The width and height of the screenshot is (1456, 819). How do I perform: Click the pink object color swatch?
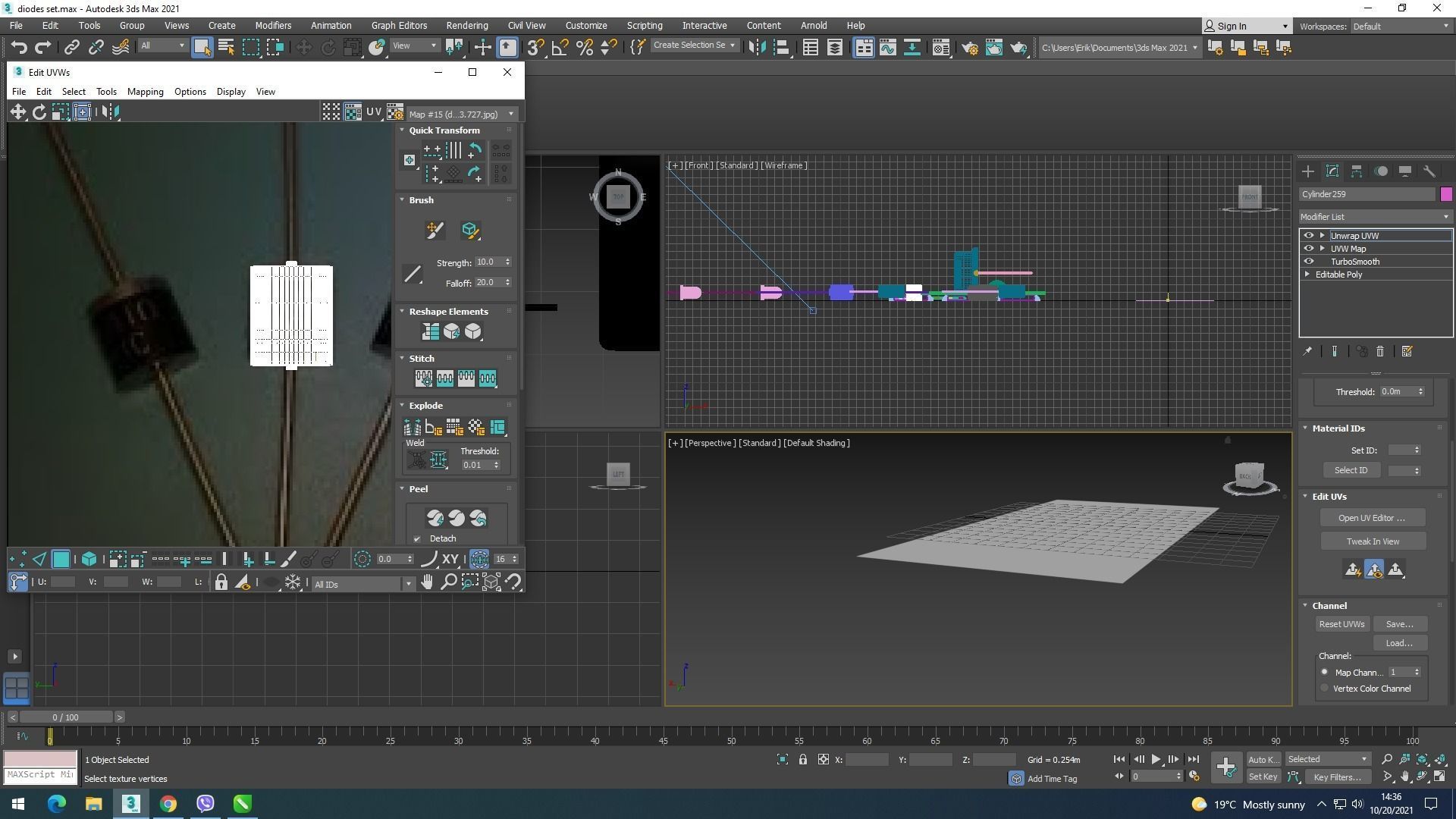click(1446, 194)
